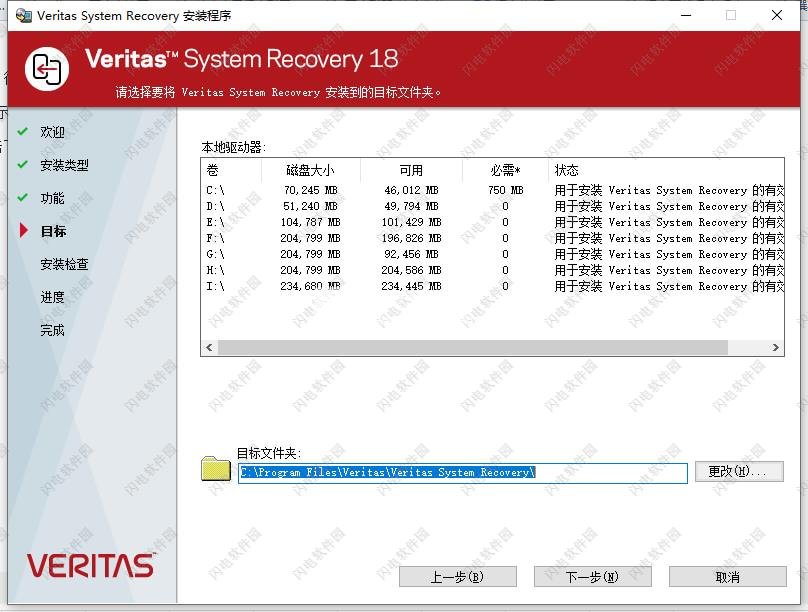The image size is (808, 612).
Task: Click the red arrow next to 目标
Action: coord(23,230)
